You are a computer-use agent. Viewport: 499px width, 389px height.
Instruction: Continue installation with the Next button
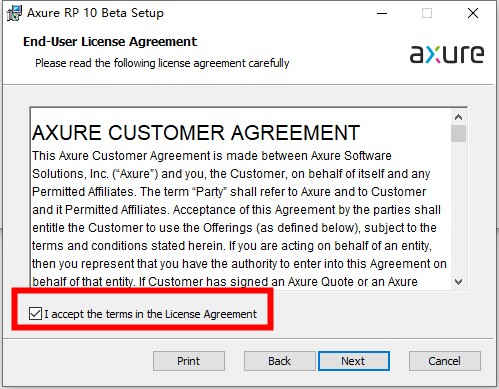point(354,361)
